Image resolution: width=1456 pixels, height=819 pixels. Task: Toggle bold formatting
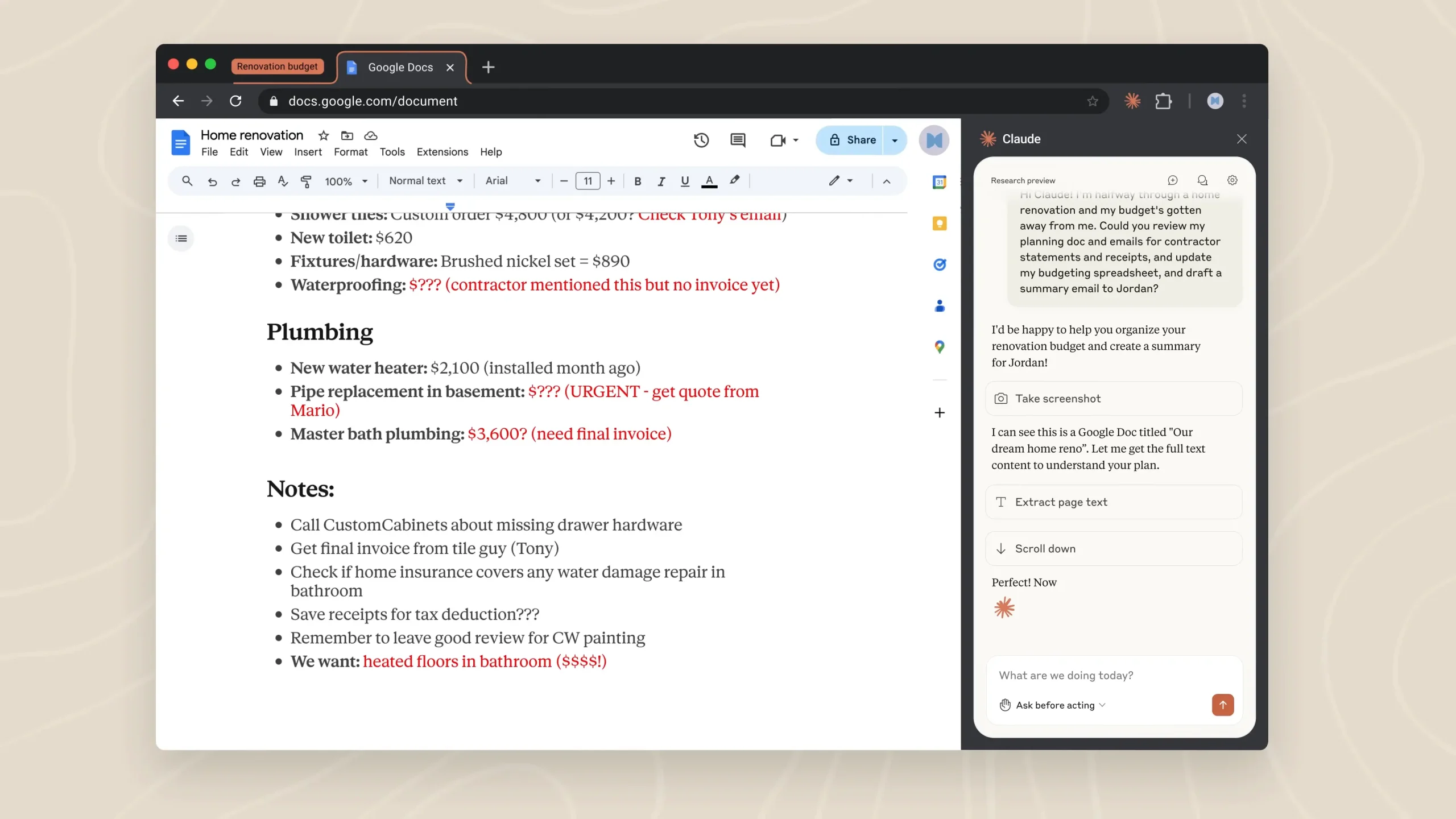point(638,181)
